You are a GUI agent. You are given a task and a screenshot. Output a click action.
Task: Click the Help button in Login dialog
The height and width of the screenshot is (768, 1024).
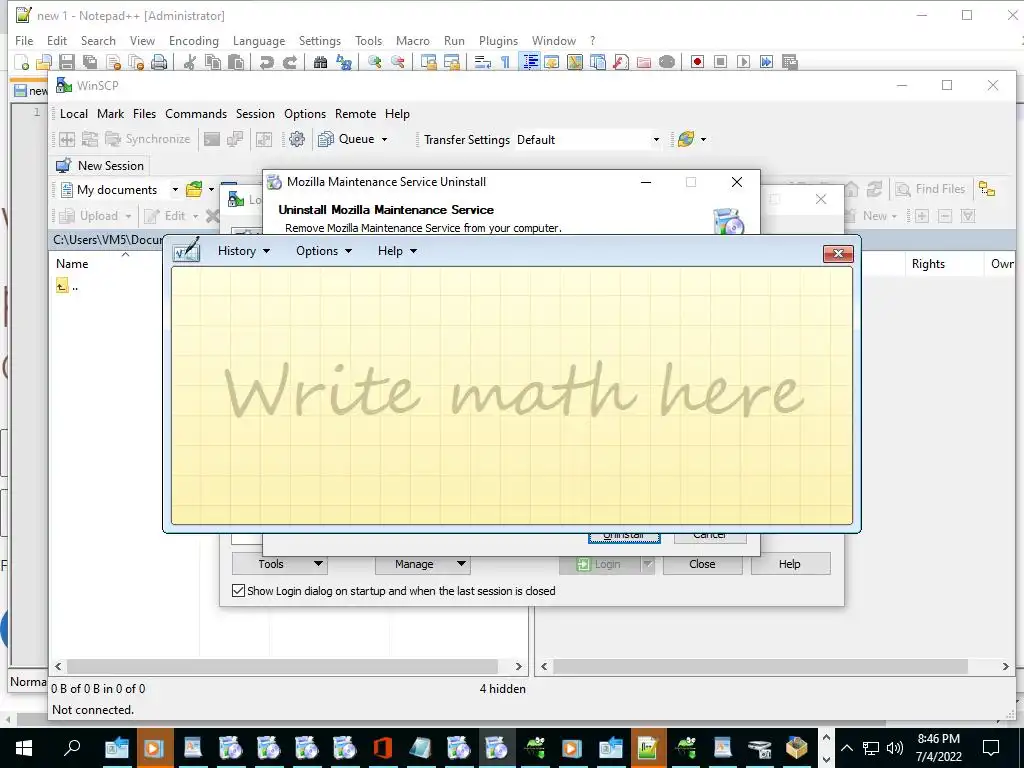[x=790, y=564]
